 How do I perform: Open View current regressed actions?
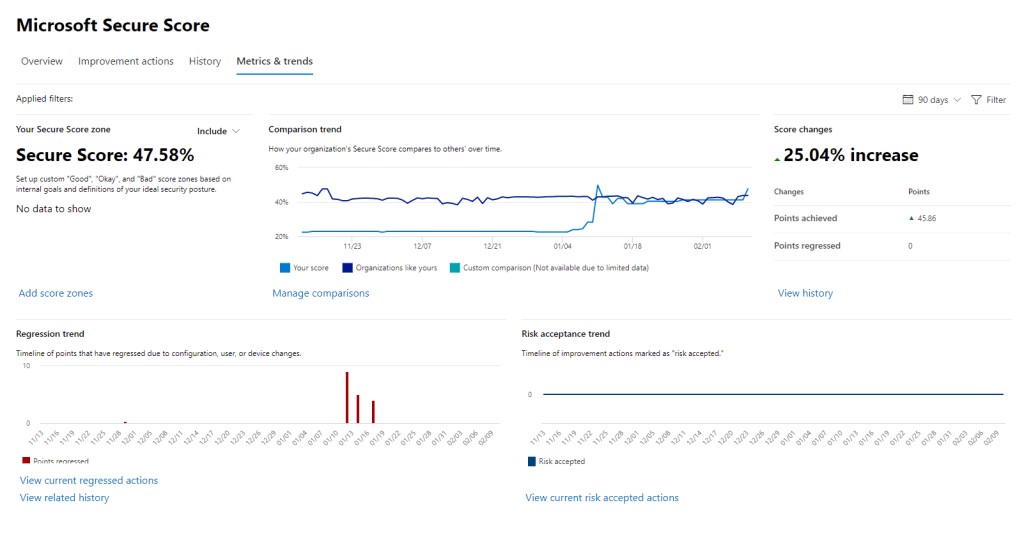(89, 480)
